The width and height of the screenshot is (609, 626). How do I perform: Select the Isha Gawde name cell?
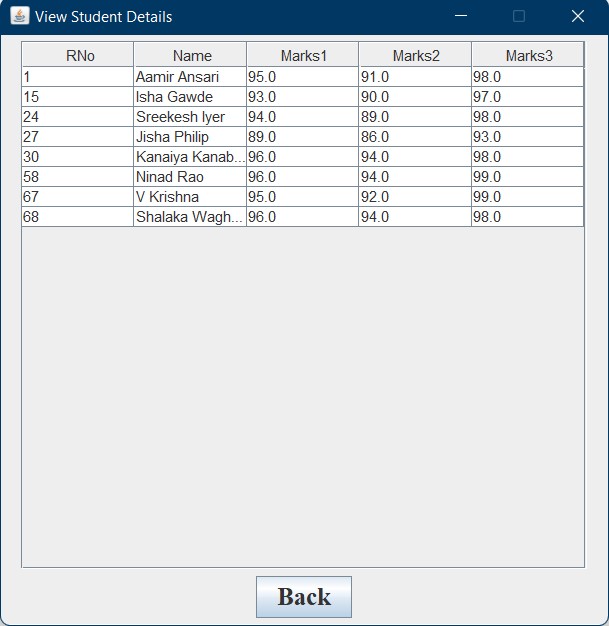click(190, 97)
